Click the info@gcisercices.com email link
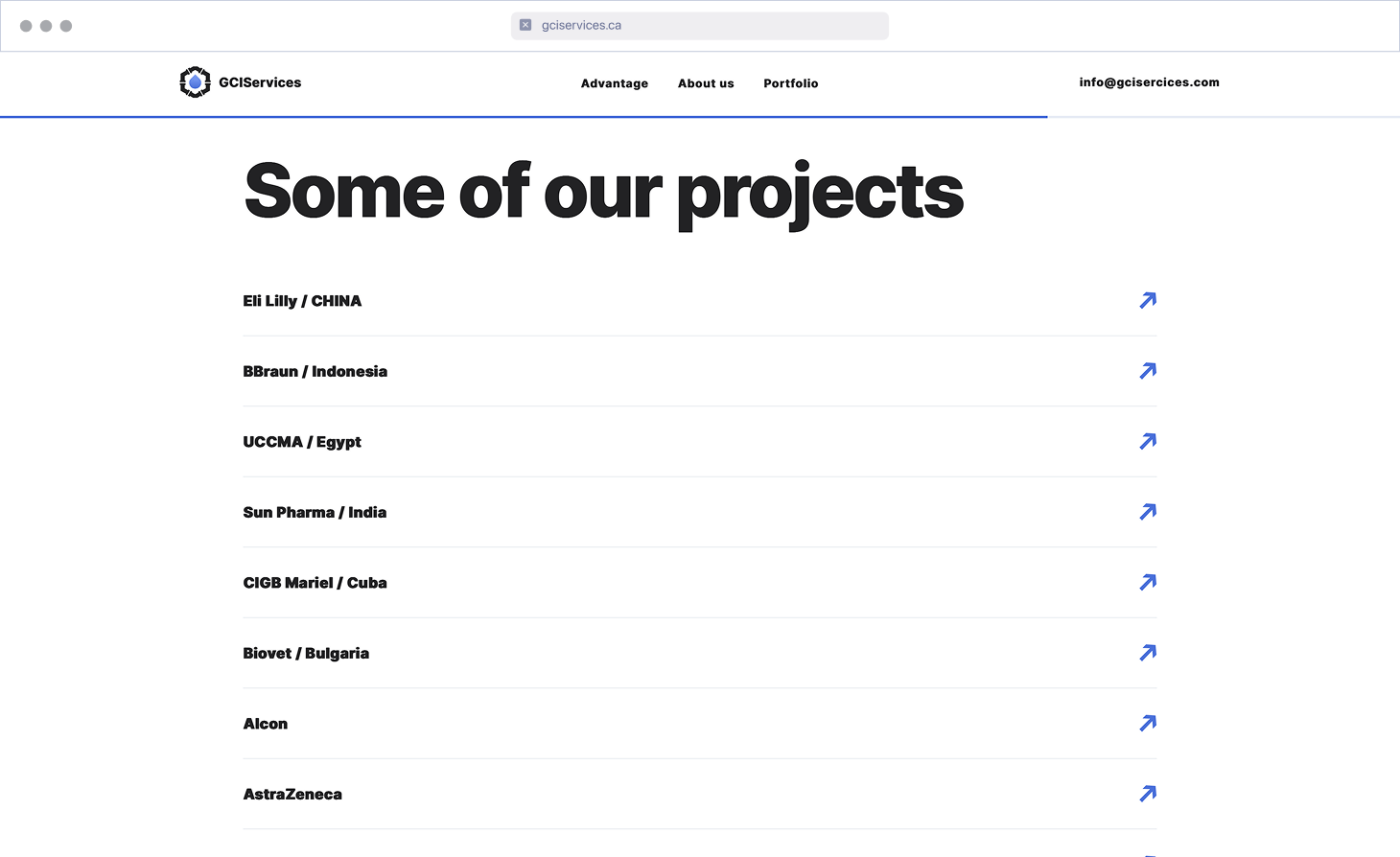Viewport: 1400px width, 857px height. coord(1149,82)
